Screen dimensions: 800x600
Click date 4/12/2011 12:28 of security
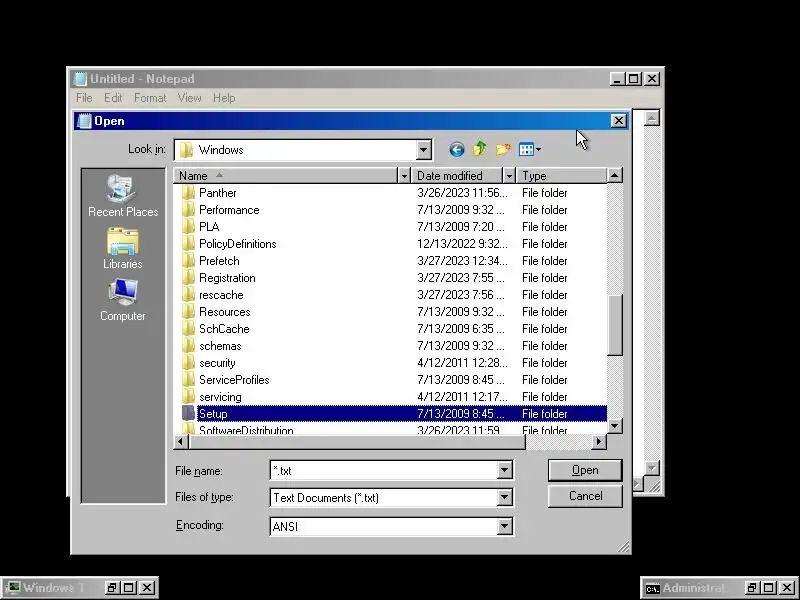click(x=462, y=363)
